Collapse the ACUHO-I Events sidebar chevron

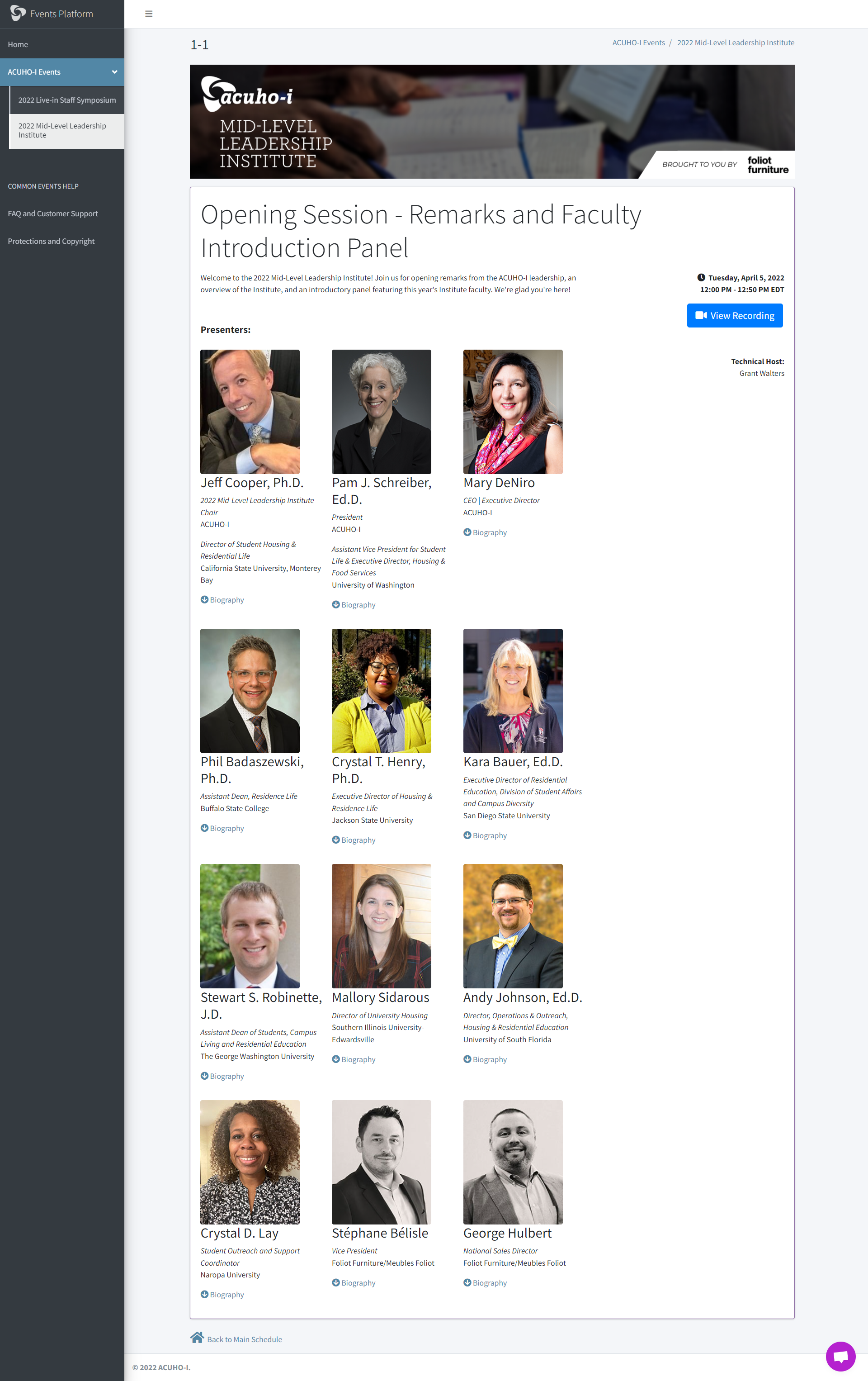coord(115,72)
